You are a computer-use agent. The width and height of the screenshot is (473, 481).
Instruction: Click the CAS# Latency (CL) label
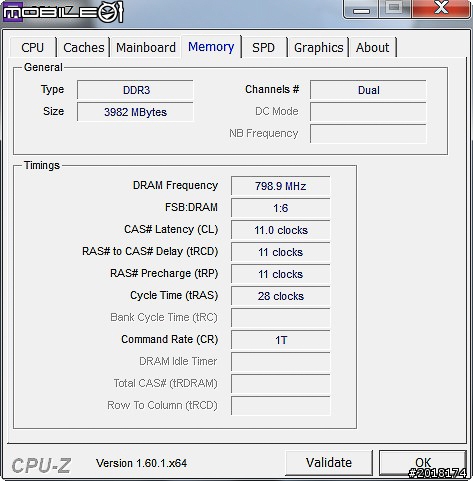pyautogui.click(x=171, y=229)
